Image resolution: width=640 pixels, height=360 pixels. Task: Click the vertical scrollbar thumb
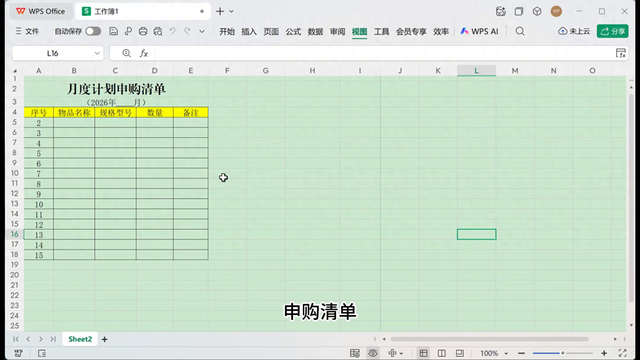tap(631, 198)
